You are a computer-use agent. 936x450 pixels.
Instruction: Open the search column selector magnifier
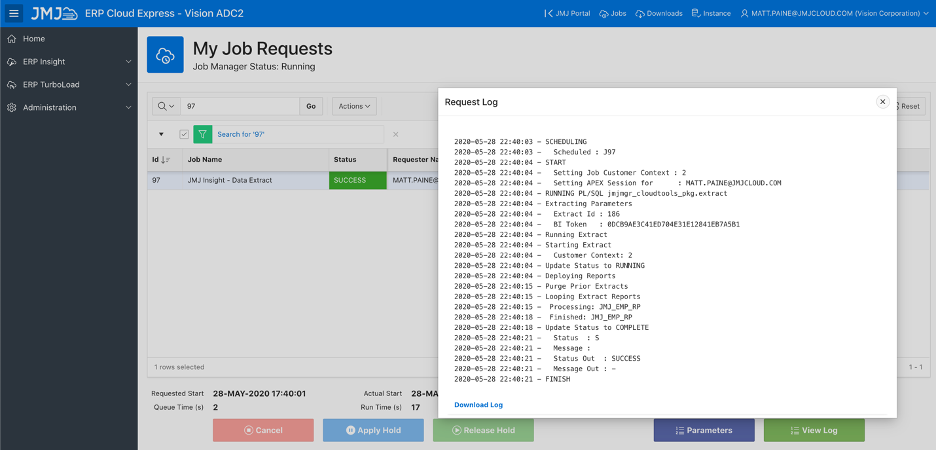click(x=166, y=106)
